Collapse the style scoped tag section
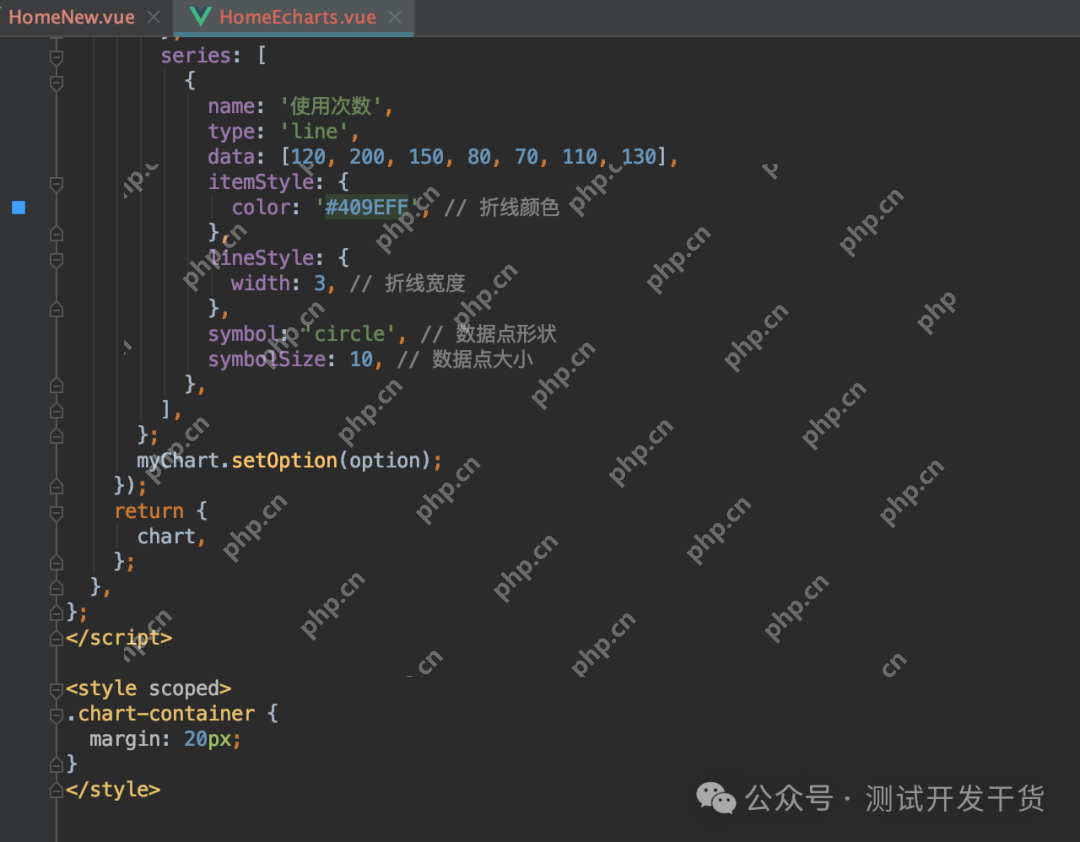 click(x=56, y=689)
